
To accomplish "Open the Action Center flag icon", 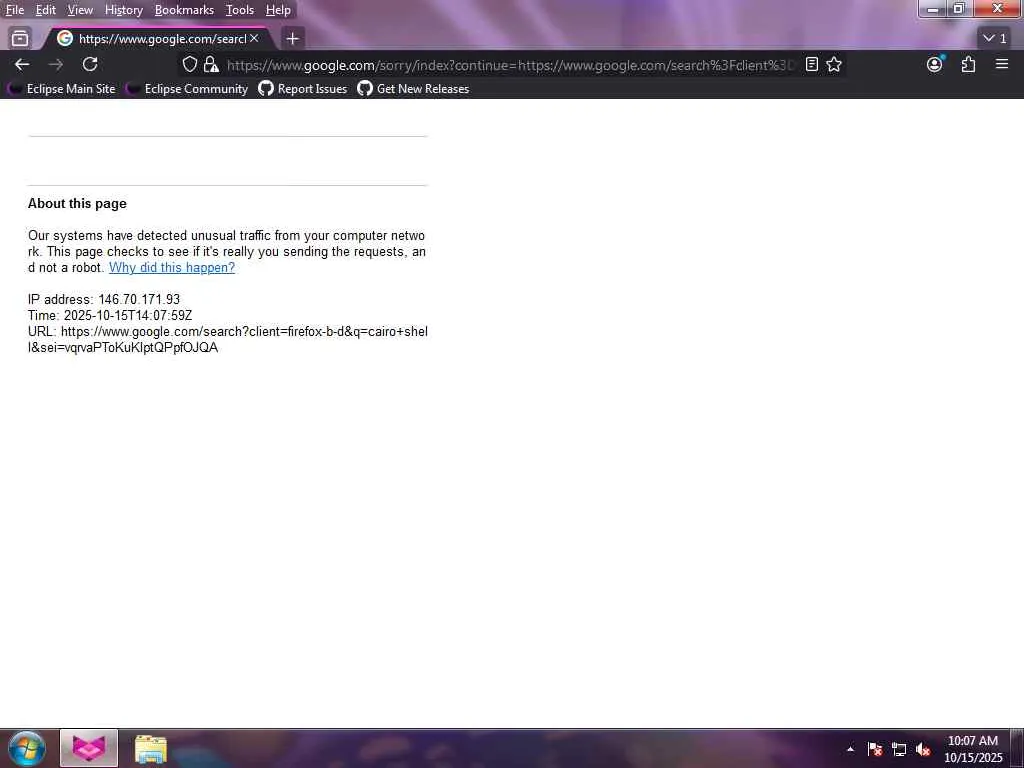I will [x=875, y=749].
